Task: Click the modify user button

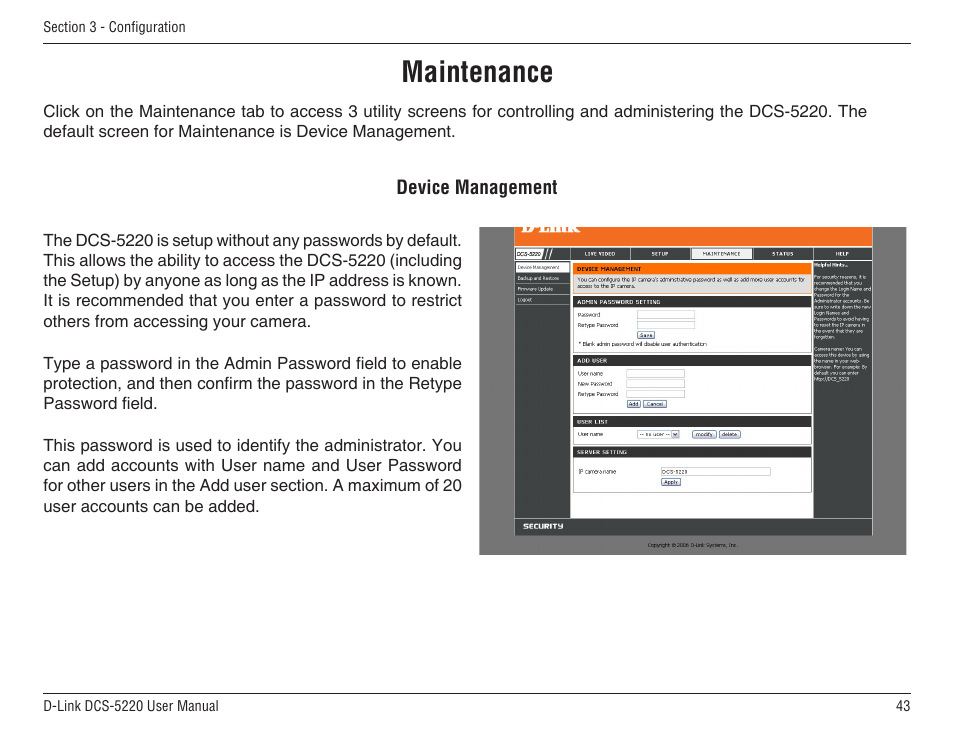Action: click(704, 434)
